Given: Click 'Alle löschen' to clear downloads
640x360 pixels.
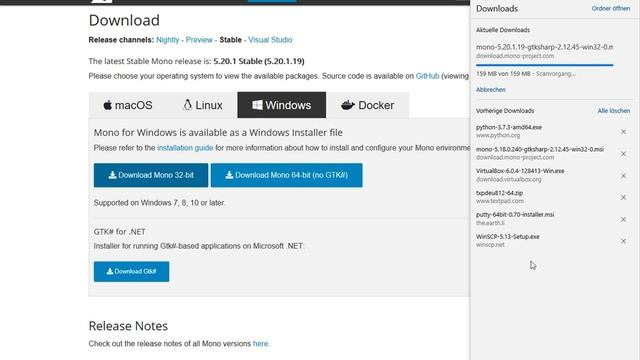Looking at the screenshot, I should pyautogui.click(x=613, y=111).
